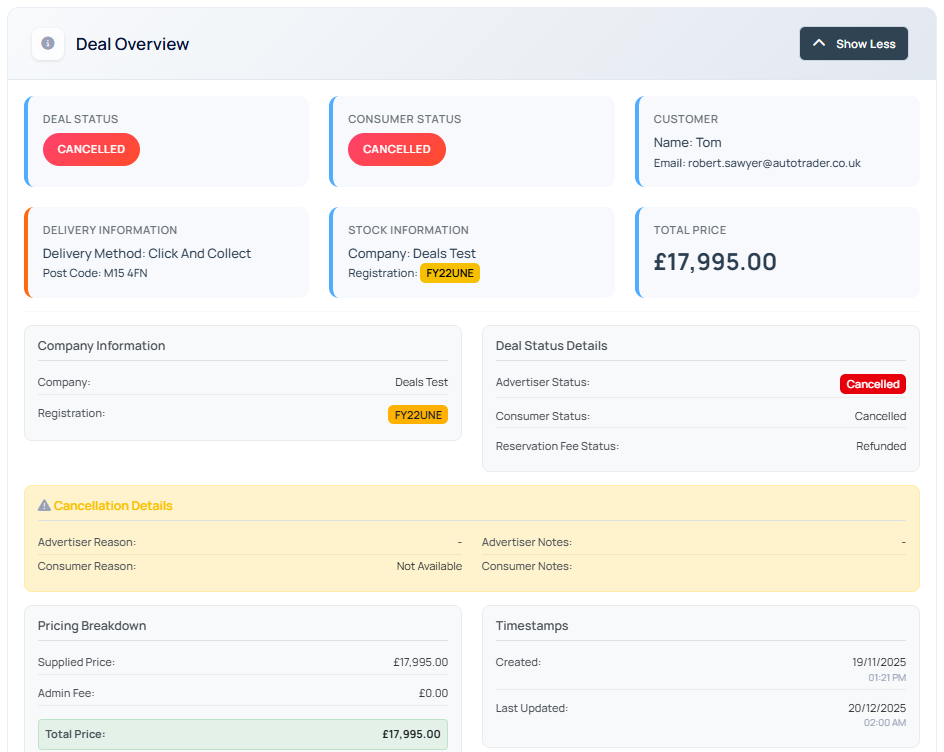This screenshot has width=944, height=752.
Task: Click FY22UNE plate in Stock Information card
Action: [x=449, y=273]
